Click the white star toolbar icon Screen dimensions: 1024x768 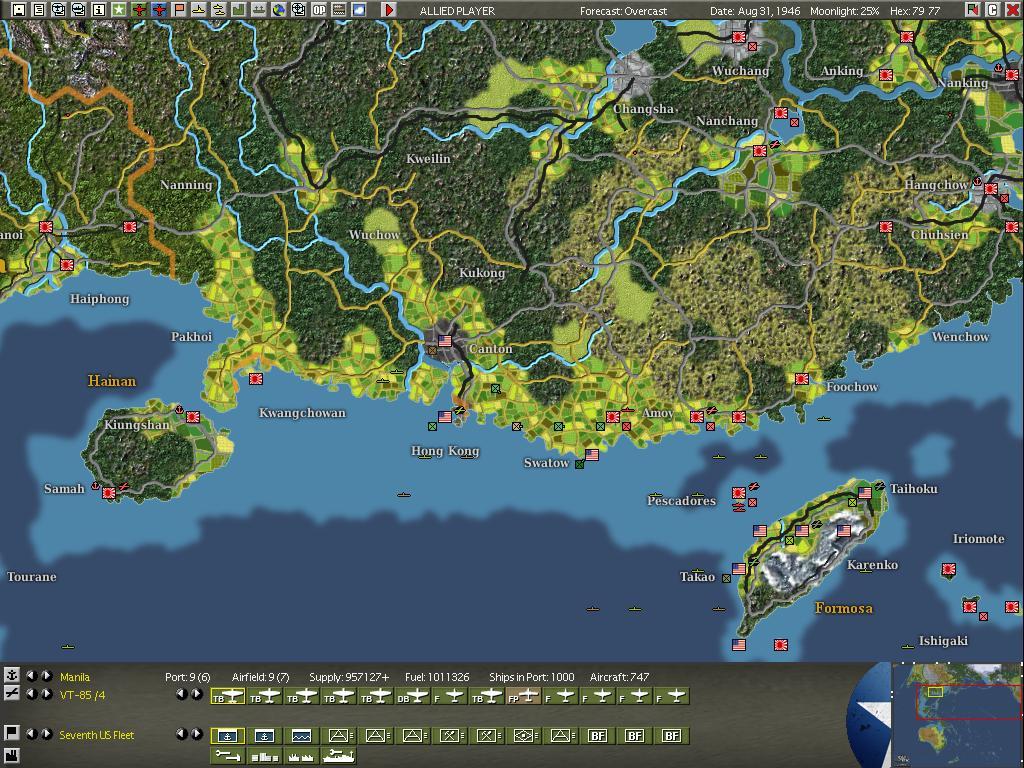119,10
